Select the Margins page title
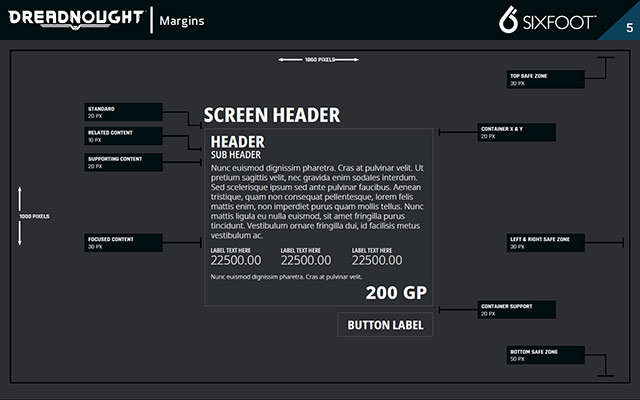 click(x=186, y=20)
